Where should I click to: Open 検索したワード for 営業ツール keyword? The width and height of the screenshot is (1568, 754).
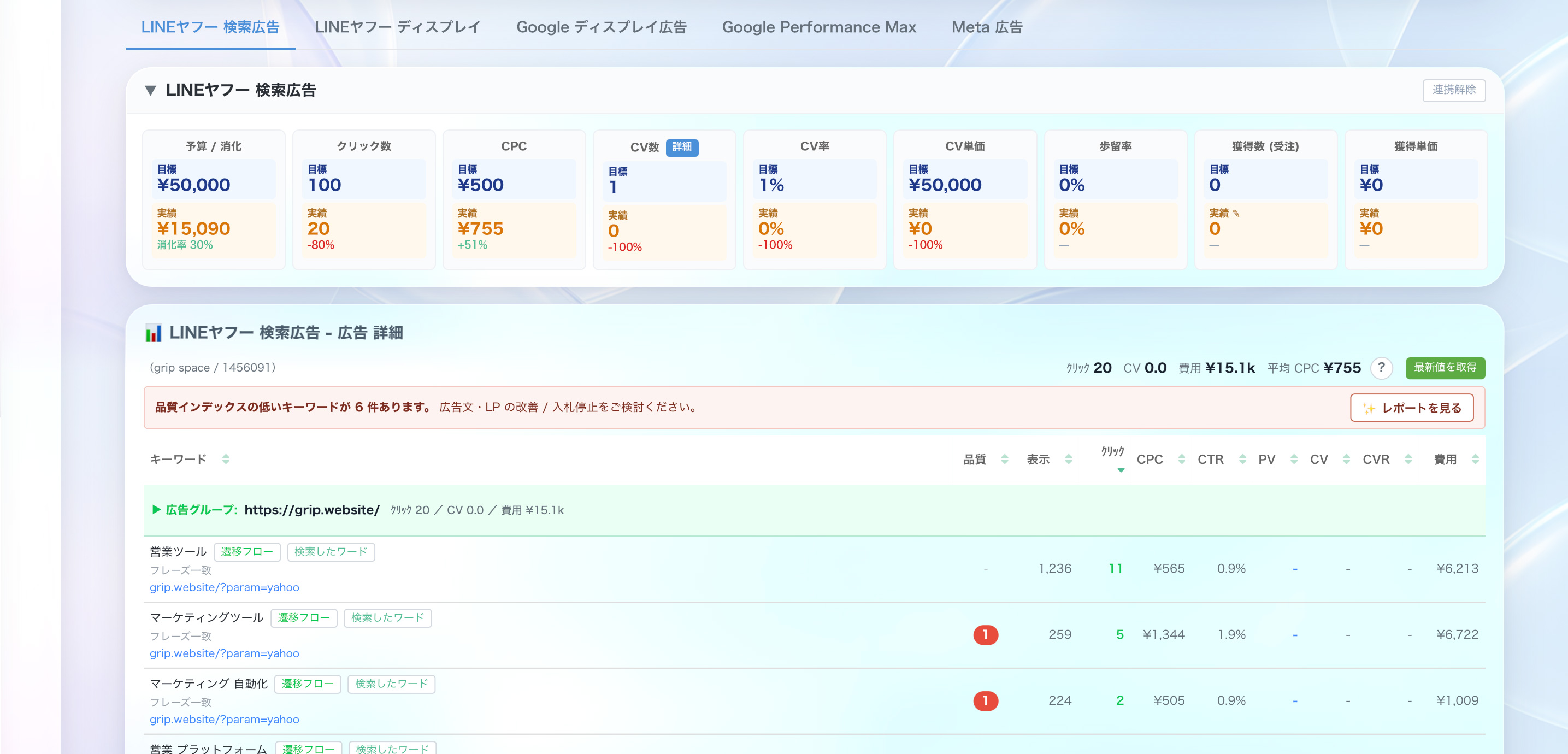[x=331, y=552]
